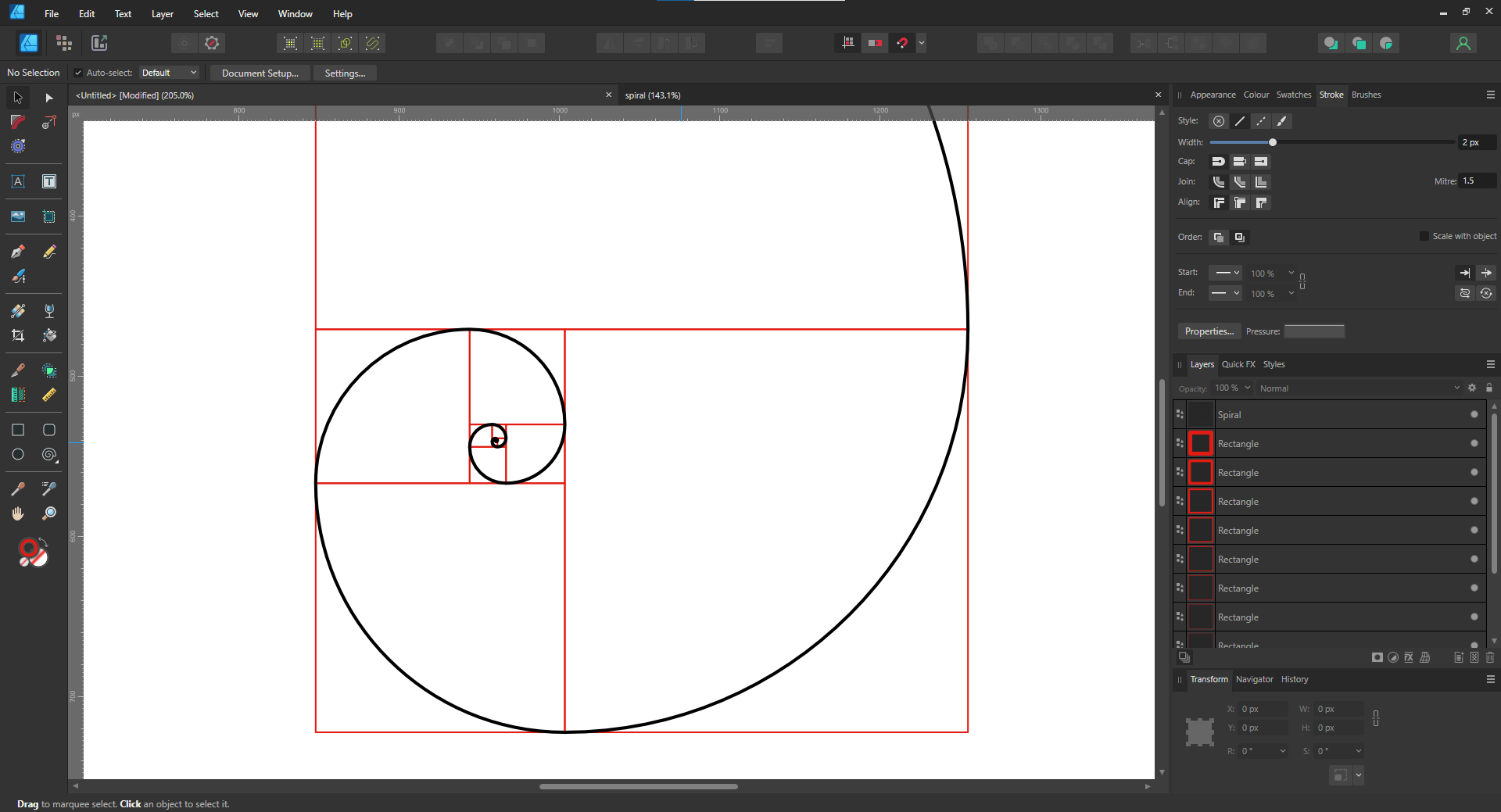Adjust the stroke Width slider handle
The width and height of the screenshot is (1501, 812).
pos(1273,142)
